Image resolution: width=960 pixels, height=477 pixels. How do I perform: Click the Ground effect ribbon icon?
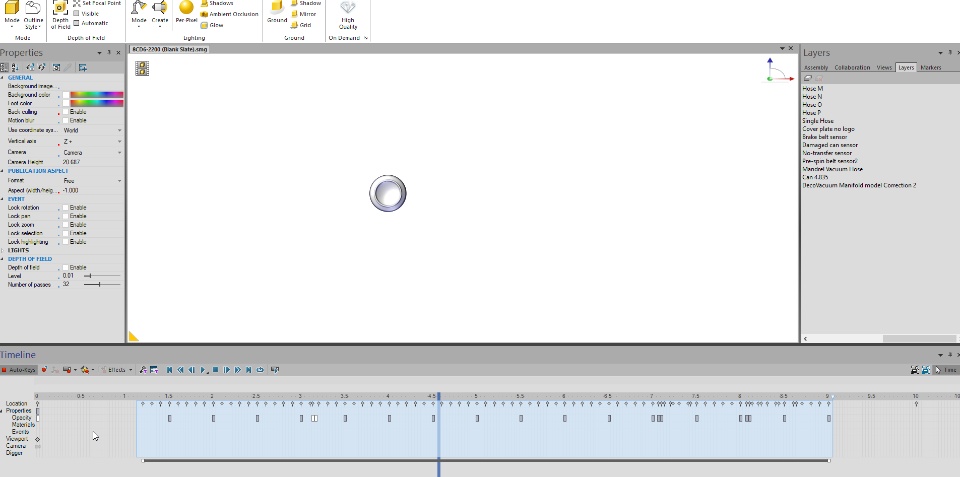[x=277, y=12]
